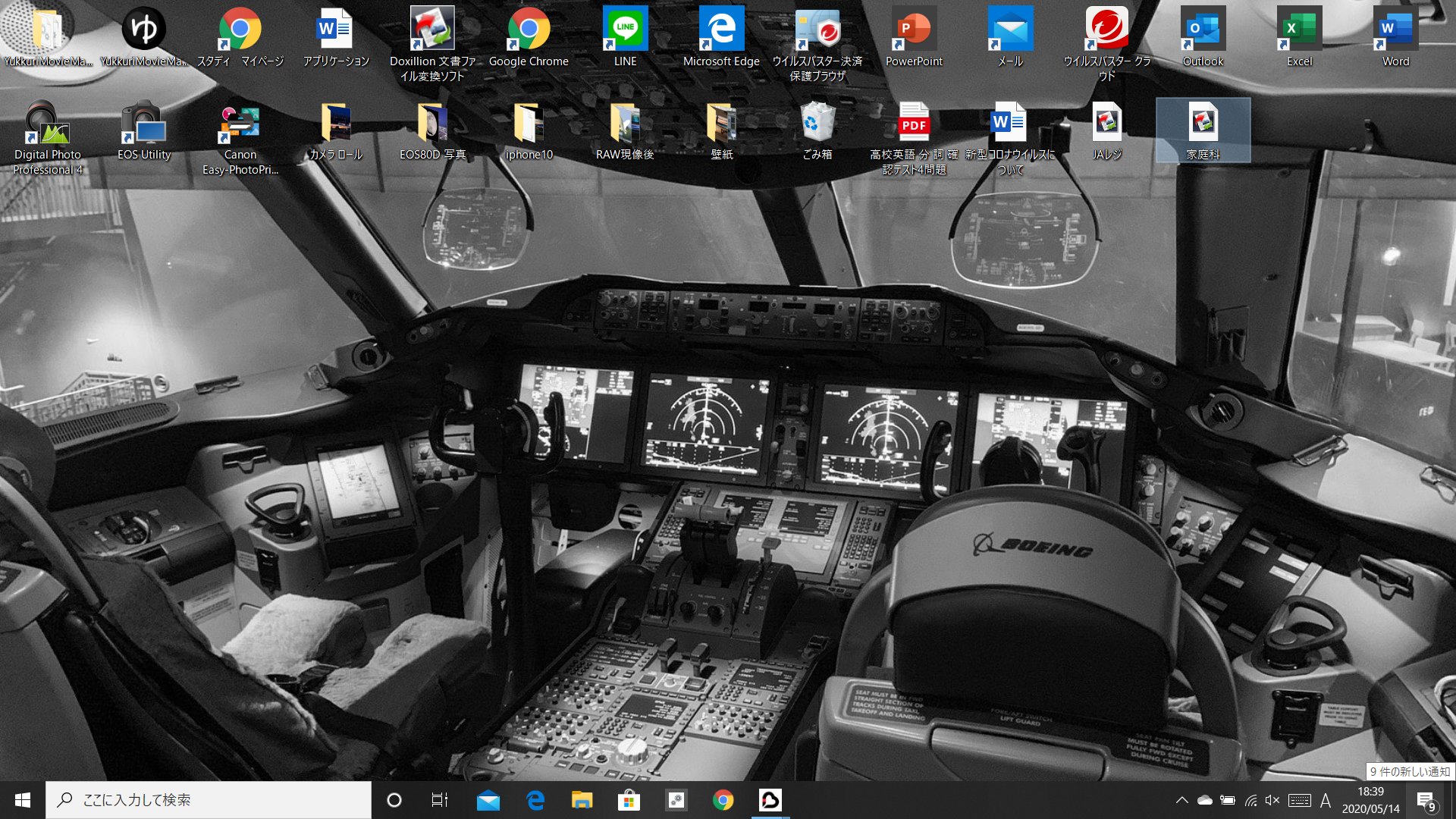Open the Action Center notifications icon
Viewport: 1456px width, 819px height.
[1426, 801]
